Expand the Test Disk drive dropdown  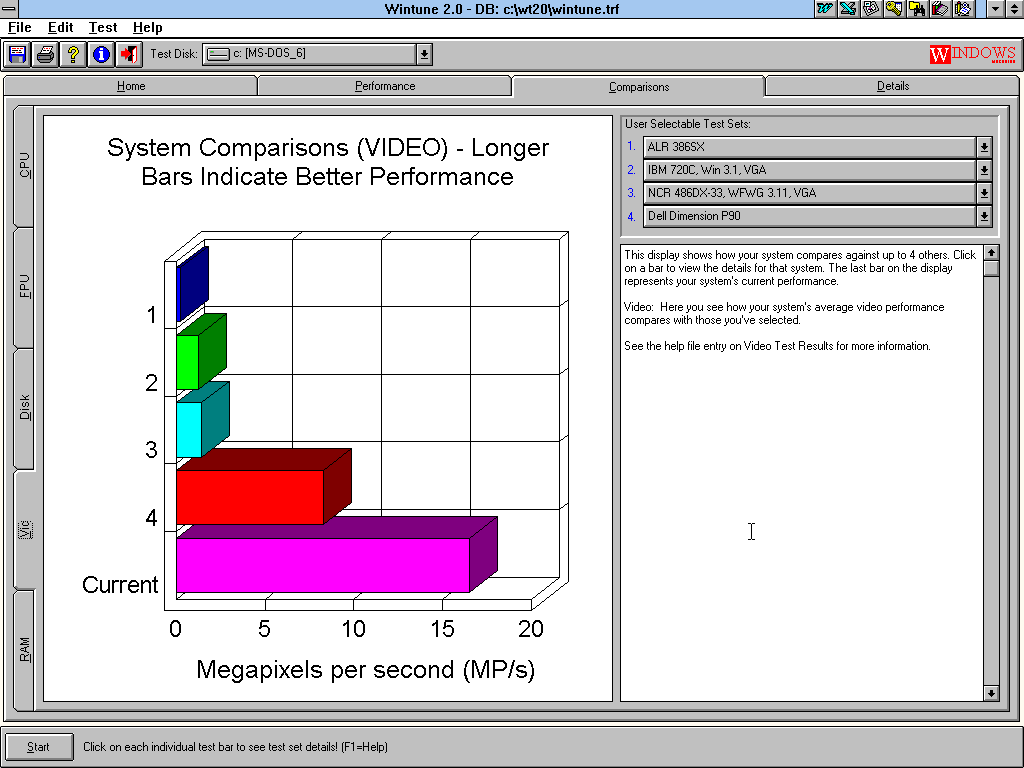coord(425,54)
